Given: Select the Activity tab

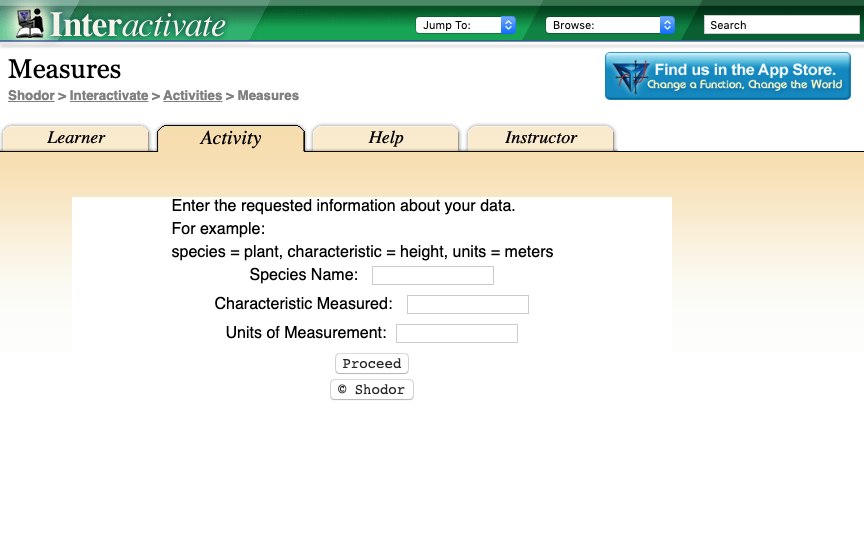Looking at the screenshot, I should [231, 138].
